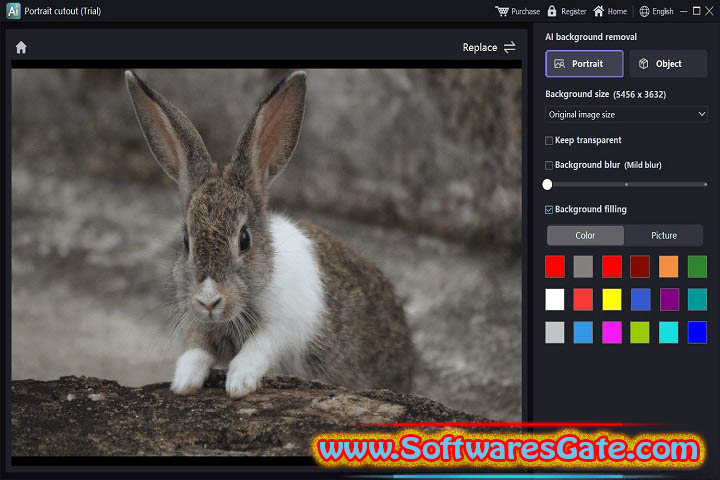Click the rabbit image preview
Viewport: 720px width, 480px height.
(x=266, y=262)
